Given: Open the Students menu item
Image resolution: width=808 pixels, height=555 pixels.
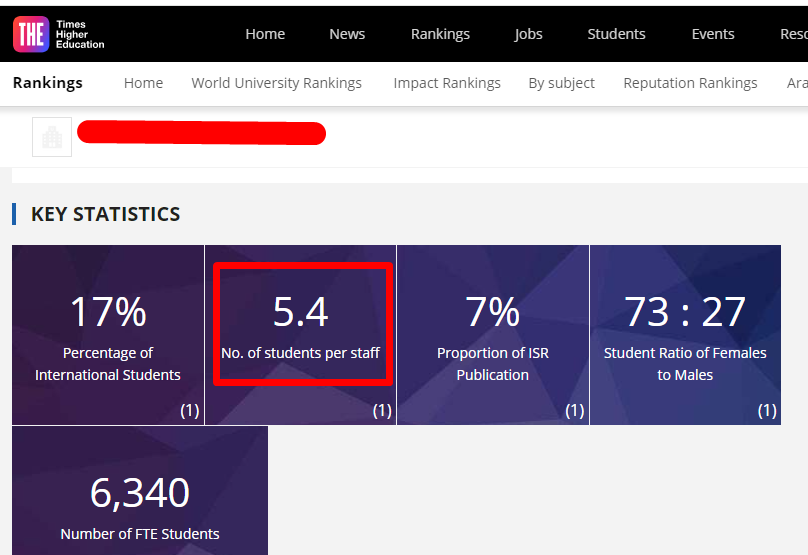Looking at the screenshot, I should coord(616,34).
